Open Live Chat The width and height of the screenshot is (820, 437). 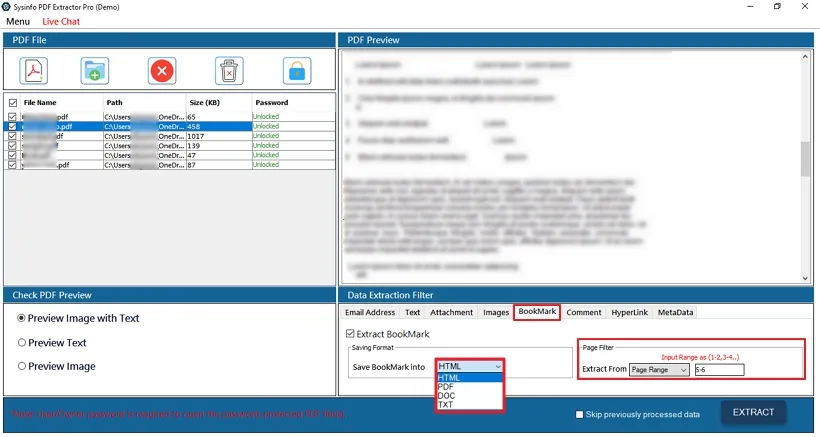tap(61, 21)
